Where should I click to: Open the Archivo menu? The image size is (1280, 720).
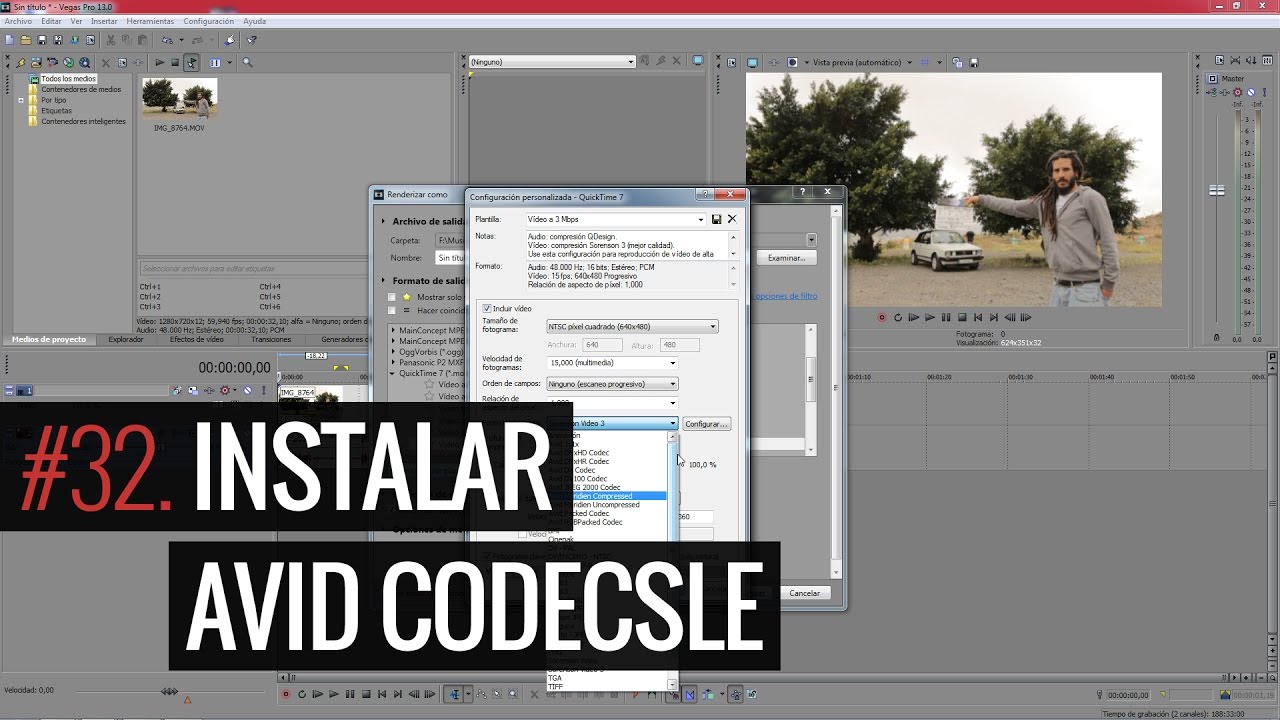18,21
